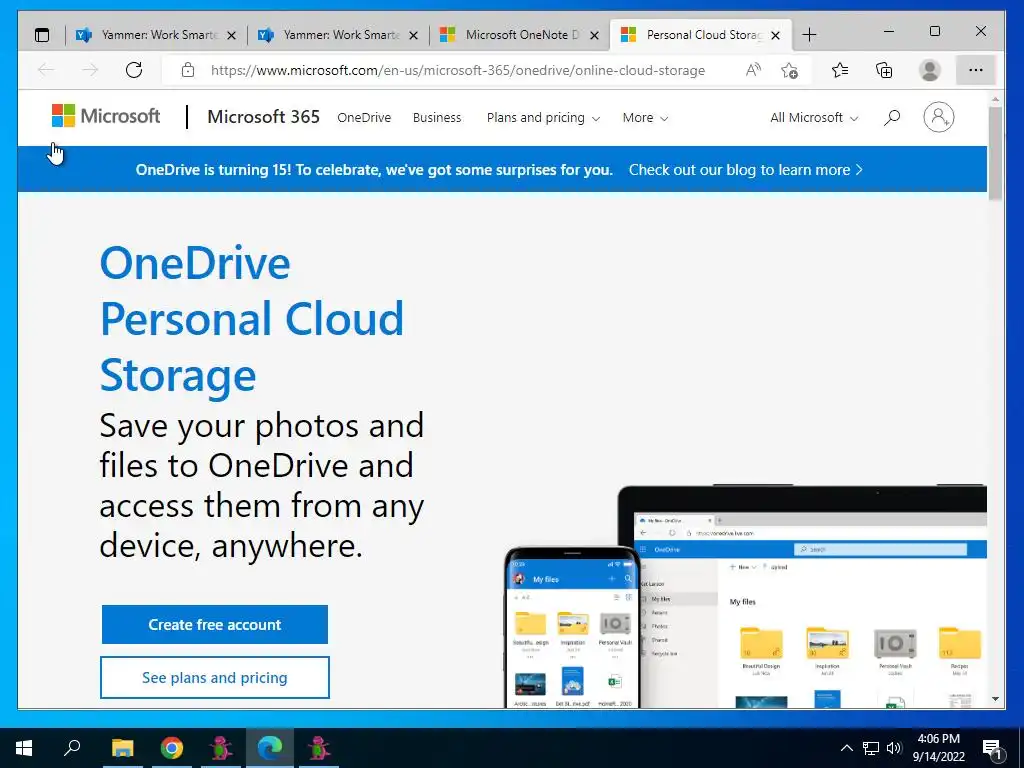Refresh the current page

point(134,70)
